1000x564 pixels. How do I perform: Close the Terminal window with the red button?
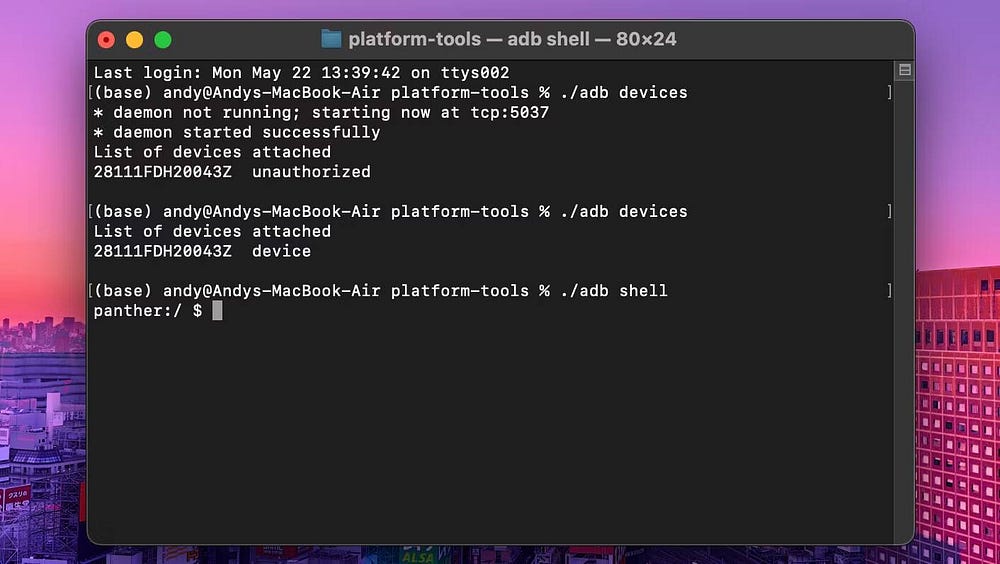click(x=106, y=40)
